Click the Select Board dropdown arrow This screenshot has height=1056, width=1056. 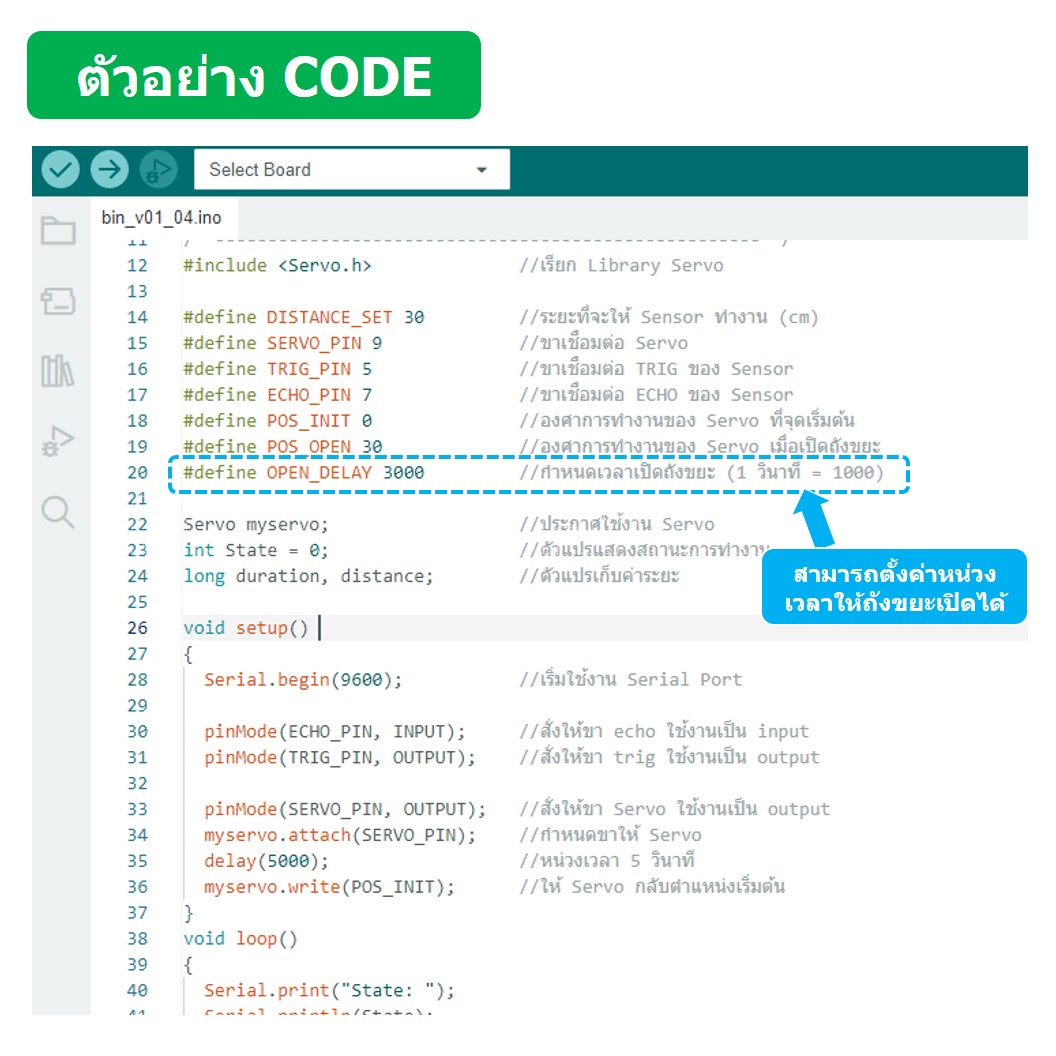481,169
